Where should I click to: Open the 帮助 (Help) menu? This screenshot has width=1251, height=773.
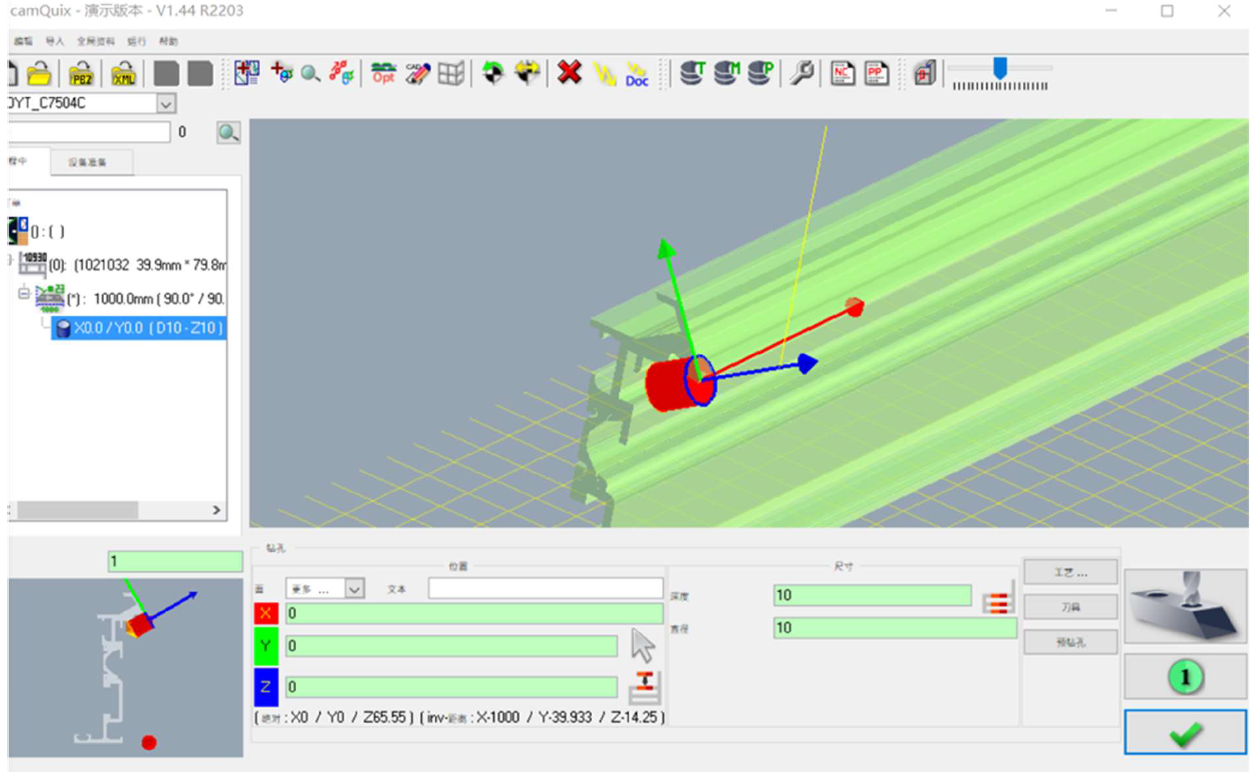[168, 42]
